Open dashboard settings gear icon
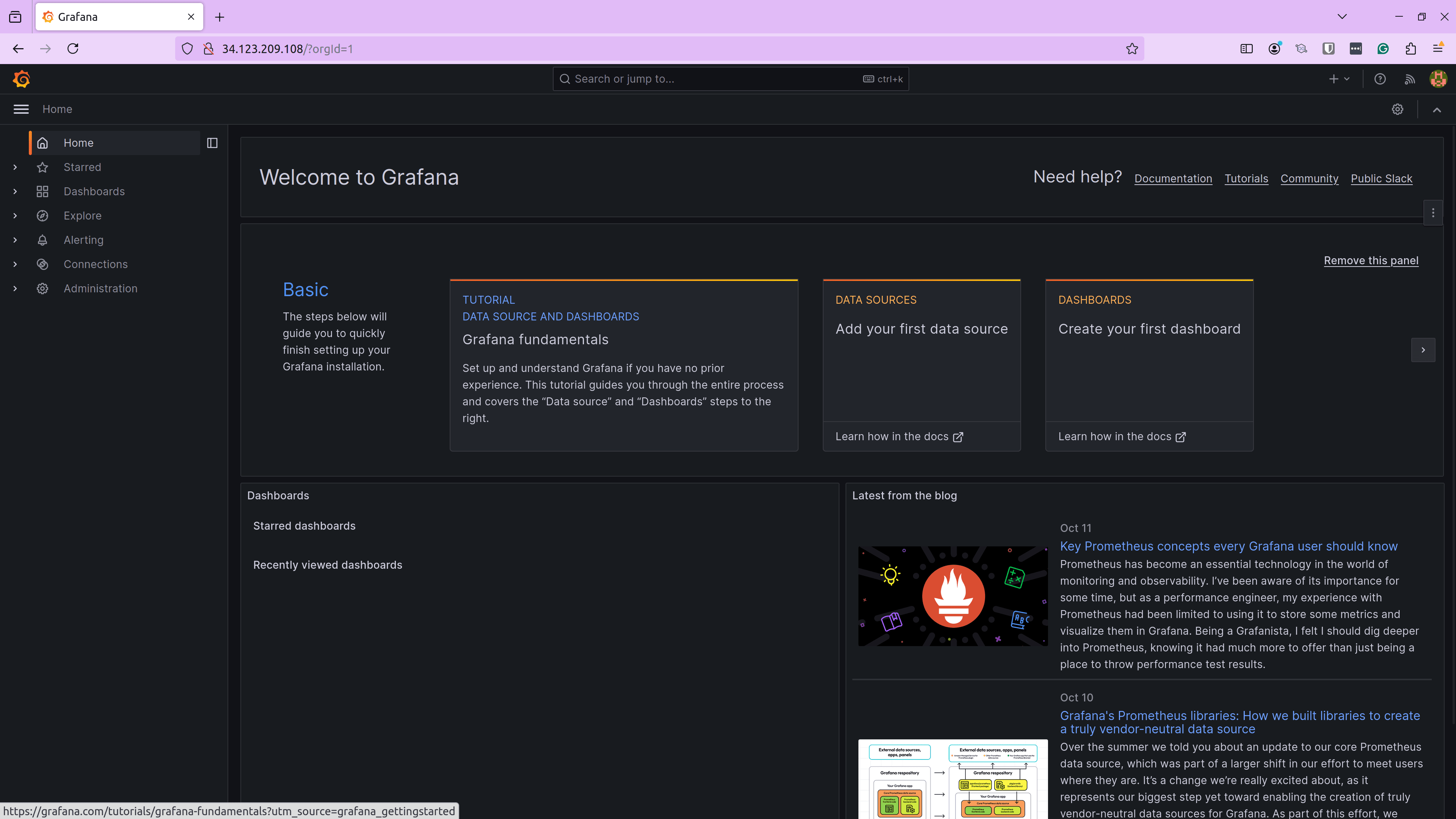The height and width of the screenshot is (819, 1456). [x=1397, y=109]
